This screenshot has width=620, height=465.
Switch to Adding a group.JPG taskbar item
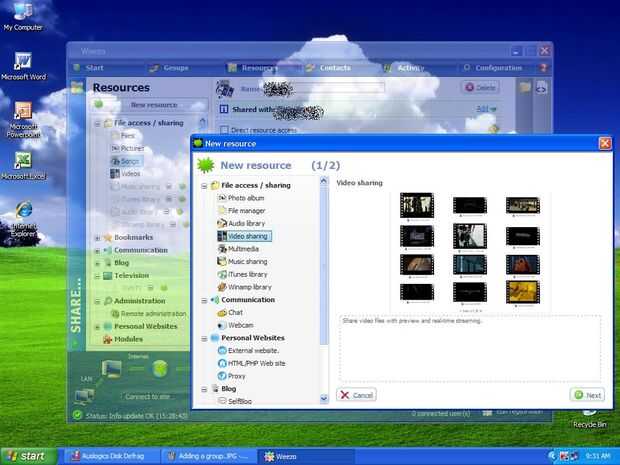tap(208, 456)
